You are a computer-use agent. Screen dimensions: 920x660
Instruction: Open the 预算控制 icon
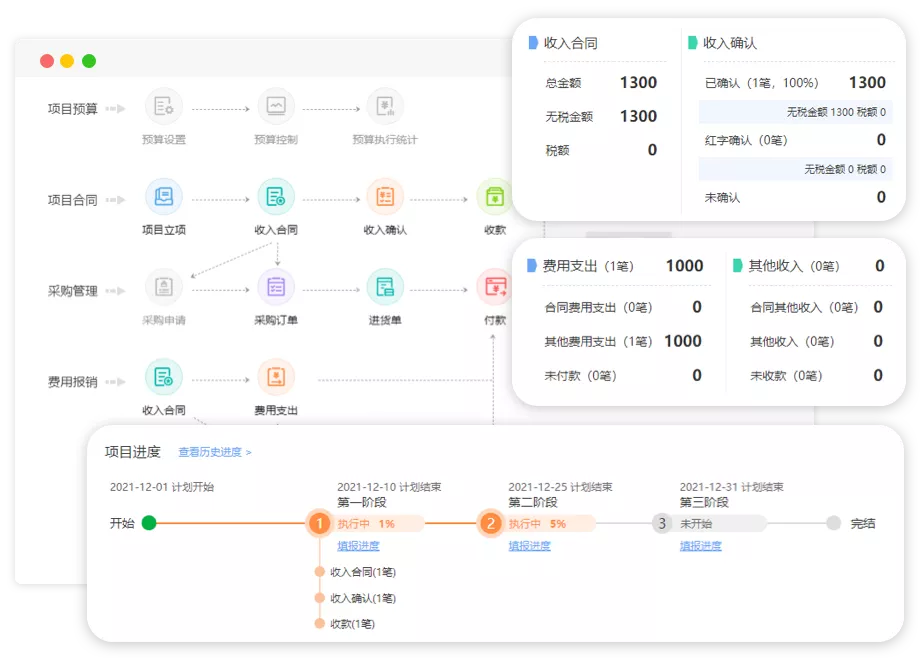coord(275,106)
